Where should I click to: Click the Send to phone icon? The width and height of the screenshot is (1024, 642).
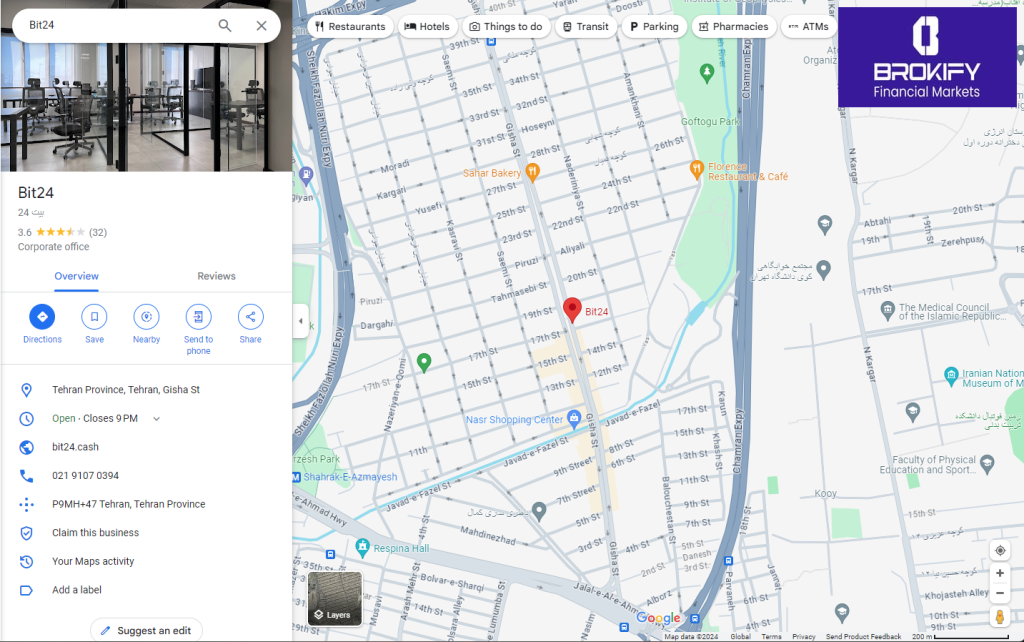(x=198, y=317)
